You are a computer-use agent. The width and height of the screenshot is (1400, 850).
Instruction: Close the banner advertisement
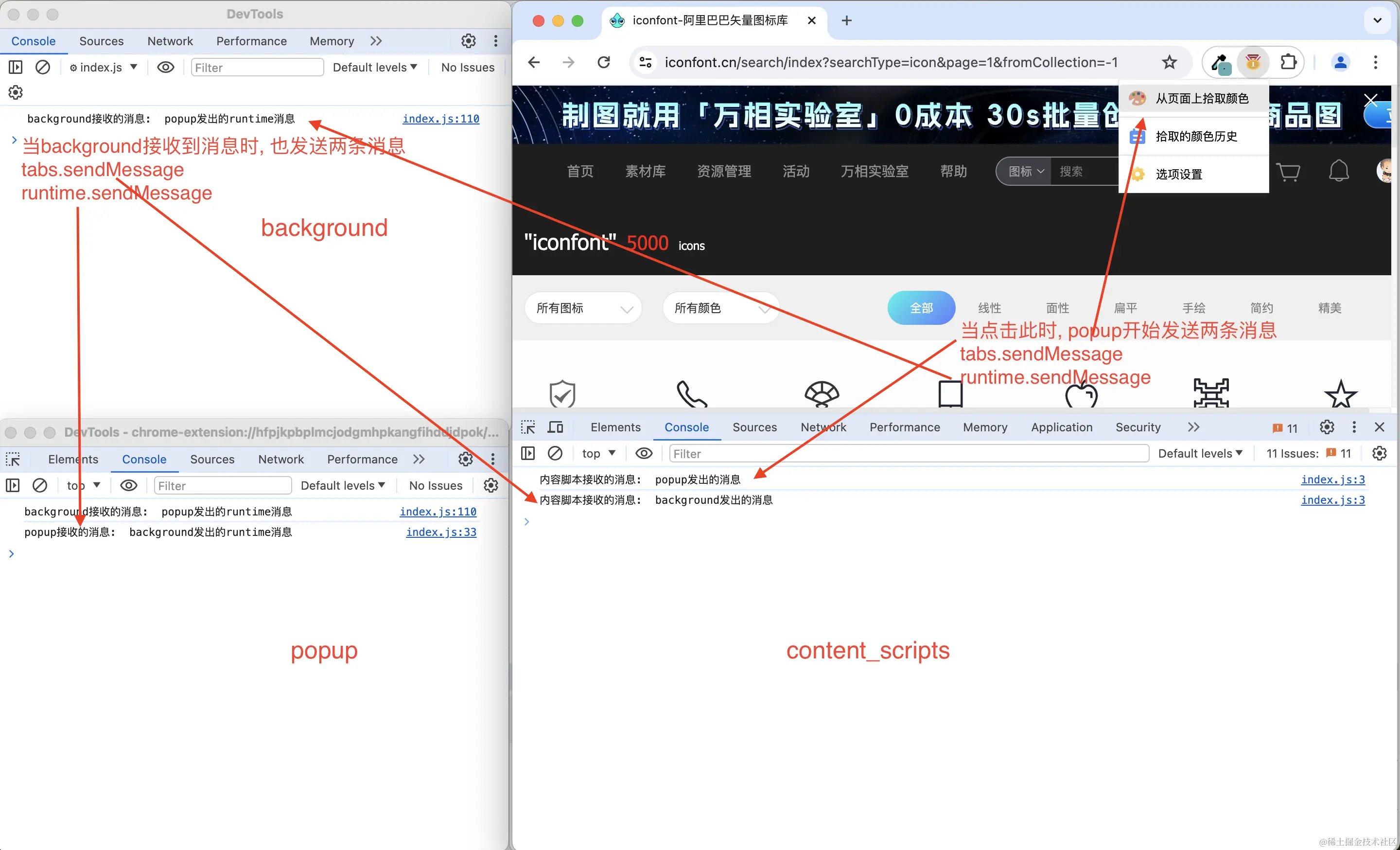click(x=1370, y=101)
